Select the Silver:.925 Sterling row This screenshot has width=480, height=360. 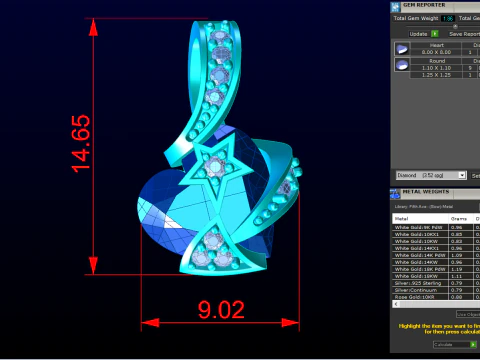pyautogui.click(x=436, y=283)
